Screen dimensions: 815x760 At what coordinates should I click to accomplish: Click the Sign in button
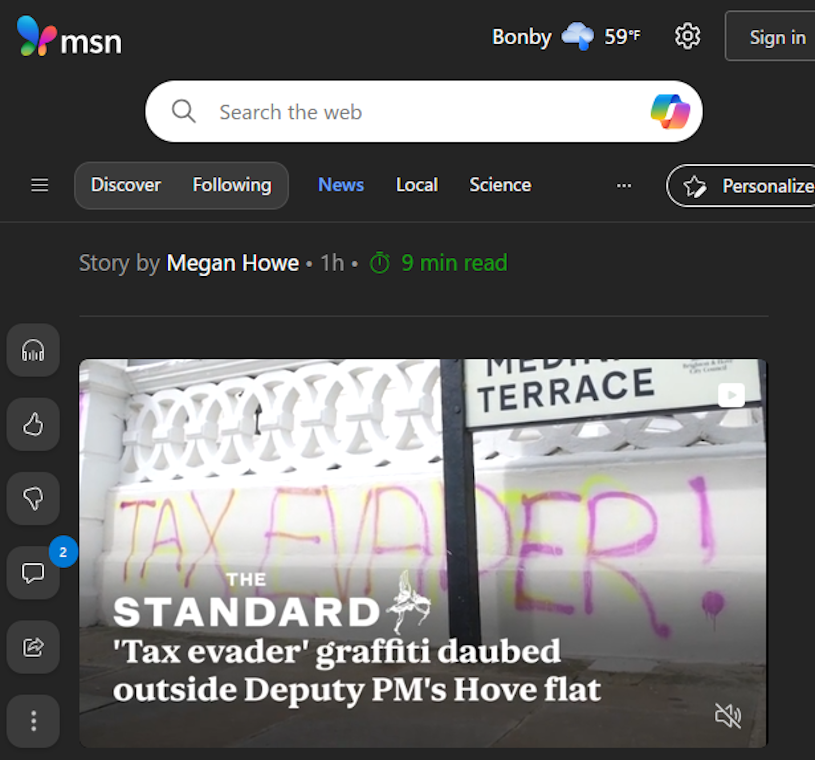pyautogui.click(x=771, y=36)
